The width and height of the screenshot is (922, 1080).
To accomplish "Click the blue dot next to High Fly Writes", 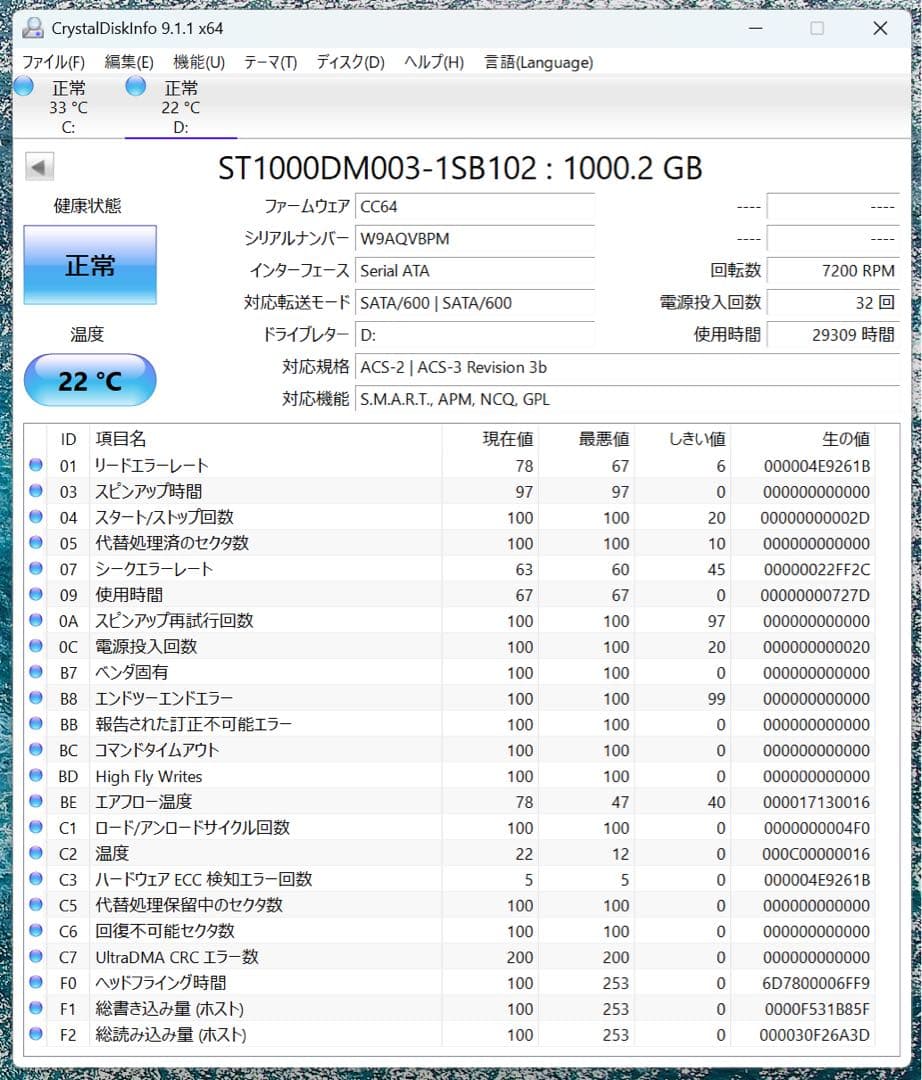I will tap(35, 776).
